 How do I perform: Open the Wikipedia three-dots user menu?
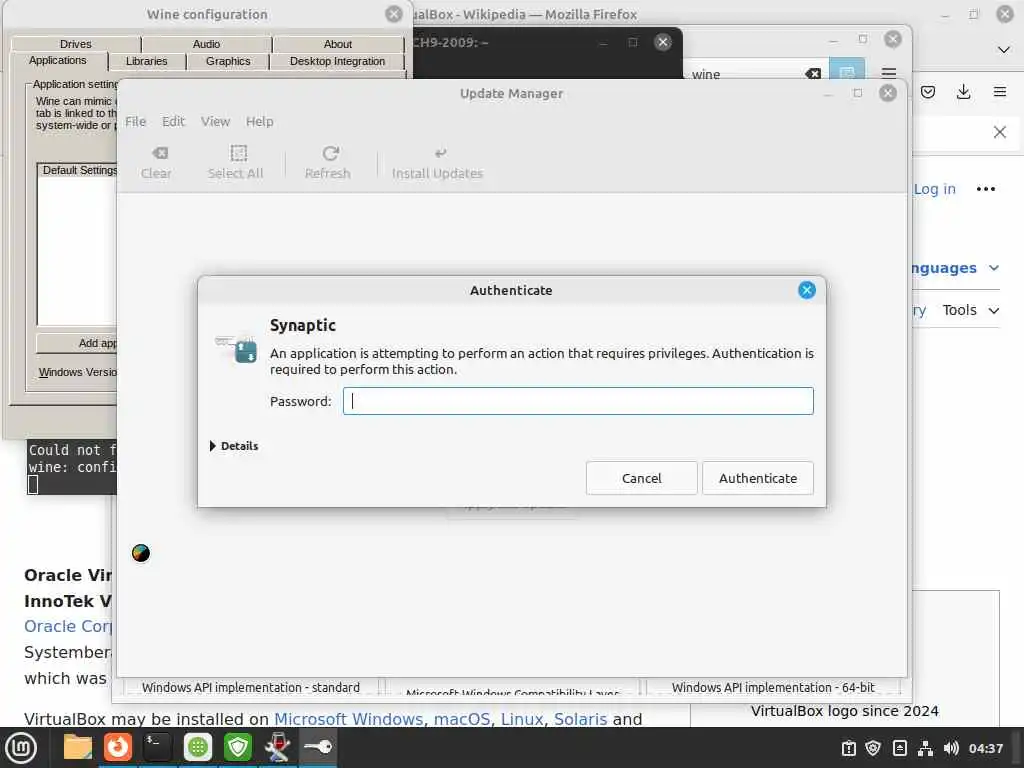985,189
